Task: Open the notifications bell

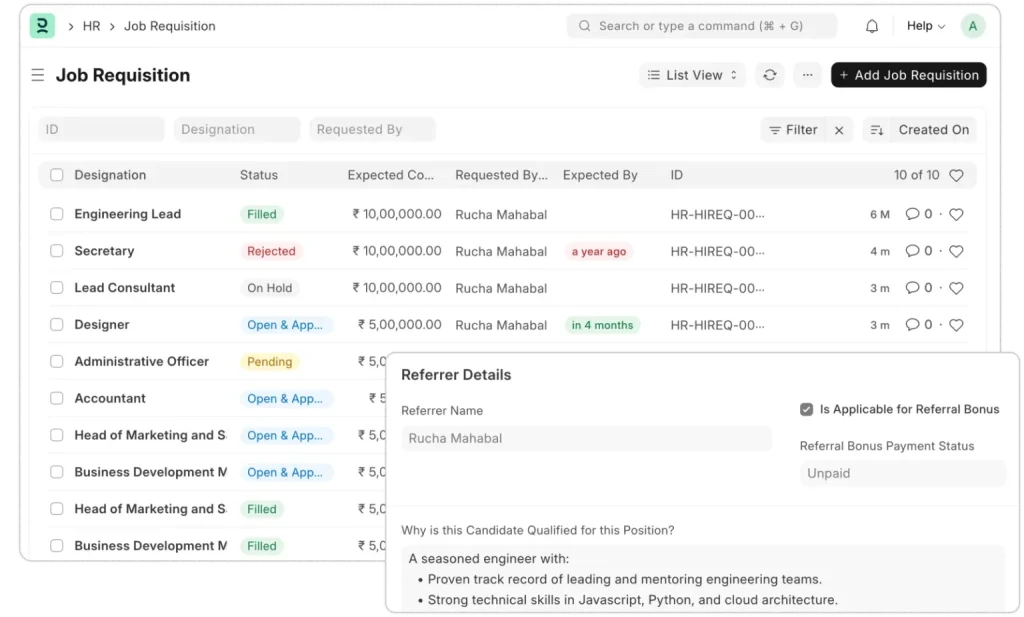Action: (872, 26)
